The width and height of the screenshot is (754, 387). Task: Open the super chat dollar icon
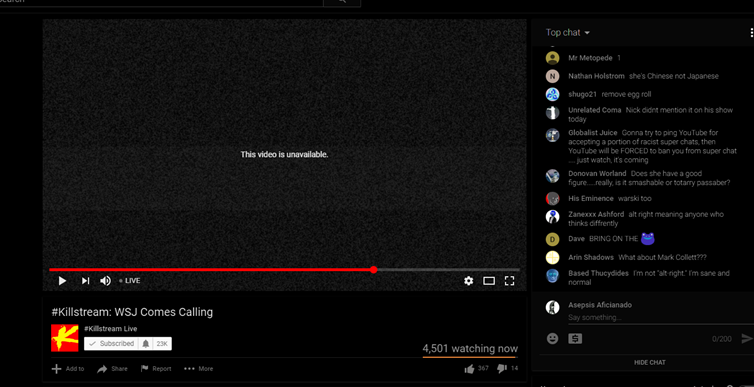[x=575, y=339]
